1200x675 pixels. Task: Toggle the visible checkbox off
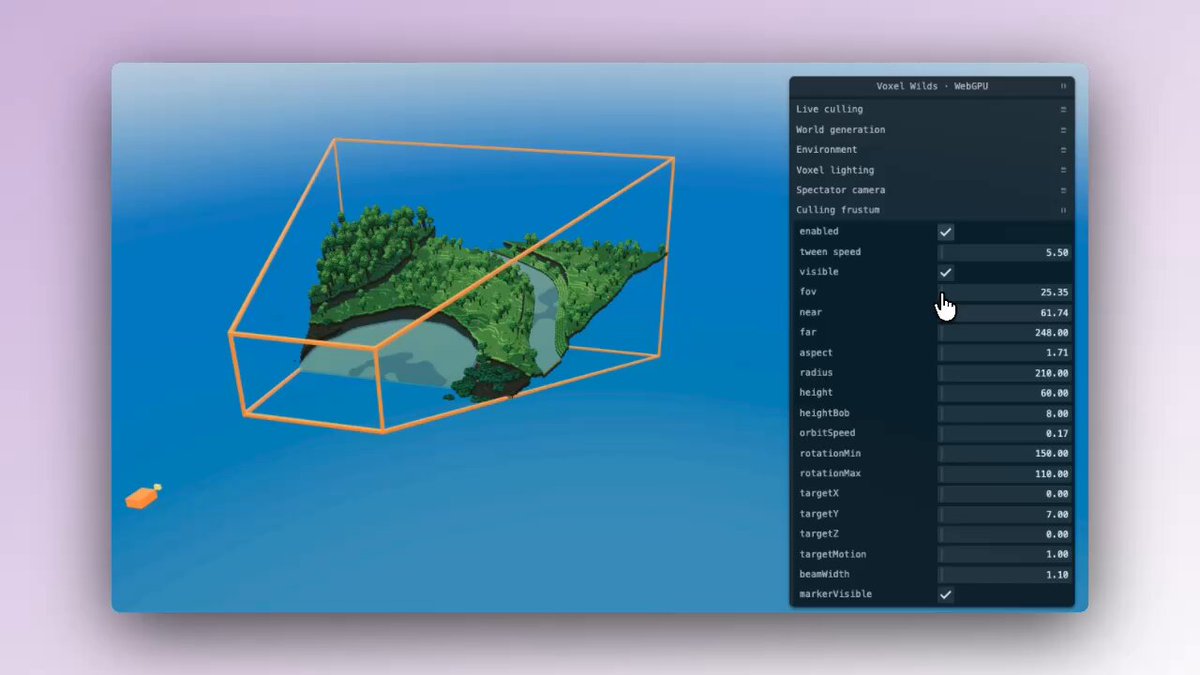[x=945, y=272]
